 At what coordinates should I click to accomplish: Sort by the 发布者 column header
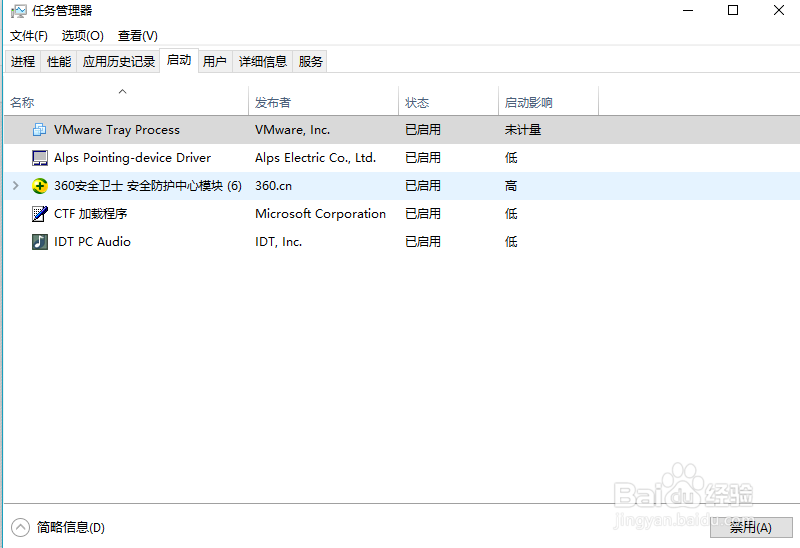click(323, 101)
